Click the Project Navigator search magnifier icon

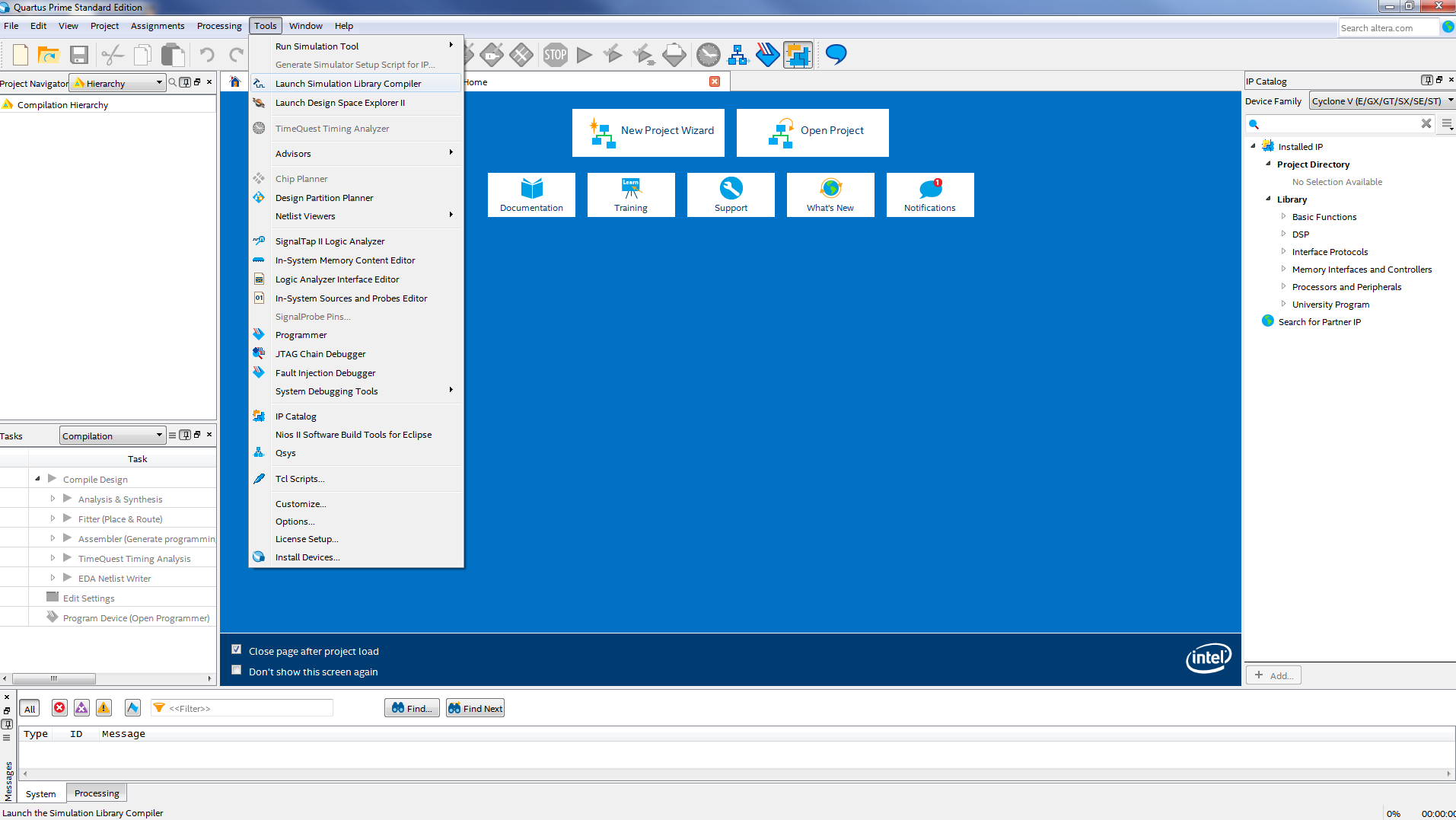[173, 82]
